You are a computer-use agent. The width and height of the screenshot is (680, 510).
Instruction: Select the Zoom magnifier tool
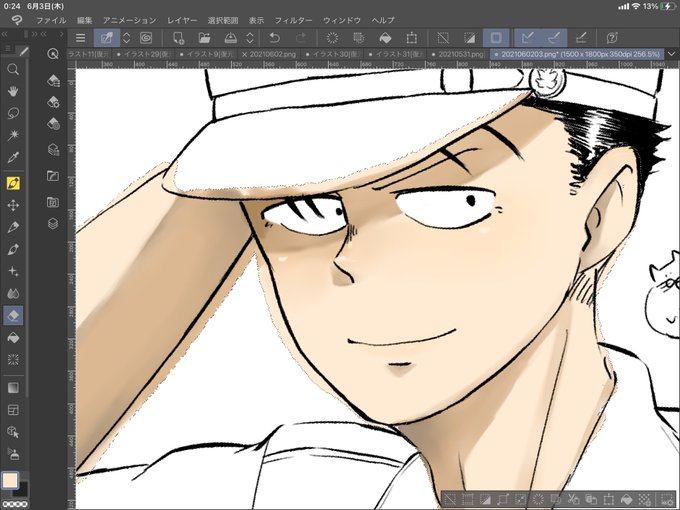click(13, 69)
